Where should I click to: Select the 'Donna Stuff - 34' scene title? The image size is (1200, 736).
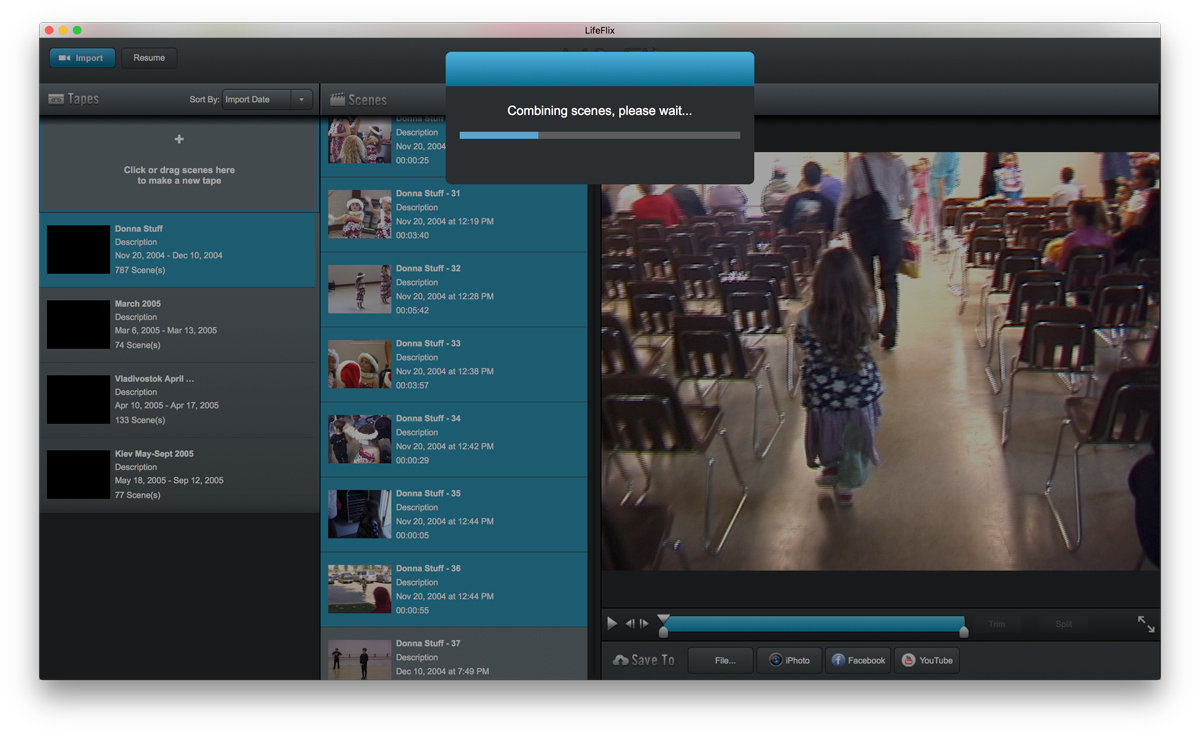pos(428,418)
